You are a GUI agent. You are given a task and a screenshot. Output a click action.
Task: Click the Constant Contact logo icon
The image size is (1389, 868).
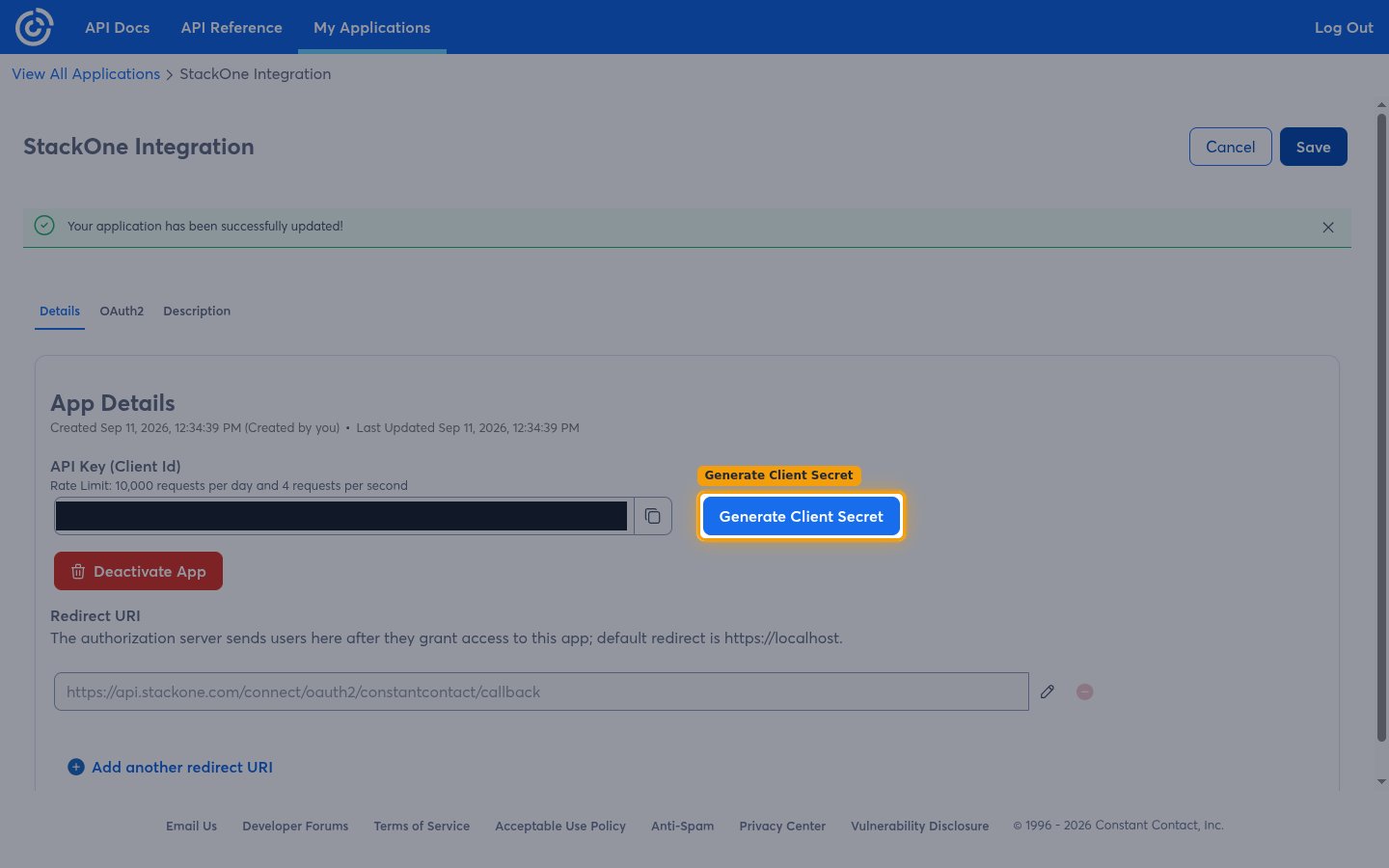pyautogui.click(x=34, y=27)
